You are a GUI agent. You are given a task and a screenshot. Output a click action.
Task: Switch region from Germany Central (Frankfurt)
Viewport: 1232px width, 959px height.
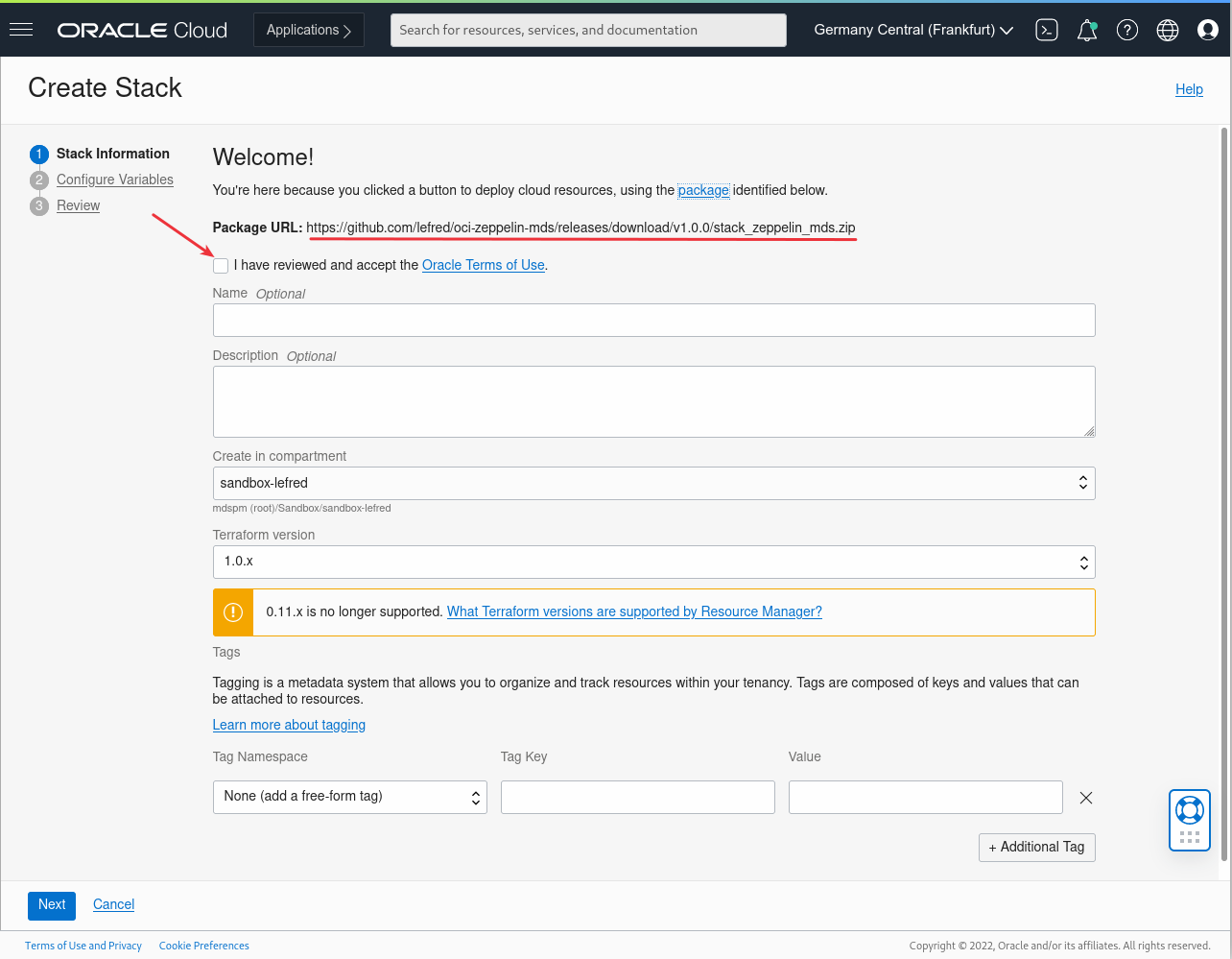pyautogui.click(x=913, y=30)
